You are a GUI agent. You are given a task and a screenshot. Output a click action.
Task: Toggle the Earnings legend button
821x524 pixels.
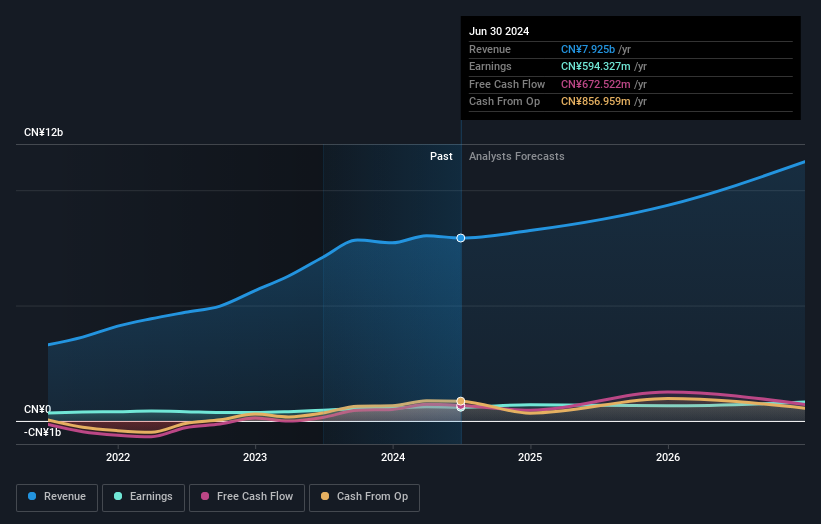point(143,497)
